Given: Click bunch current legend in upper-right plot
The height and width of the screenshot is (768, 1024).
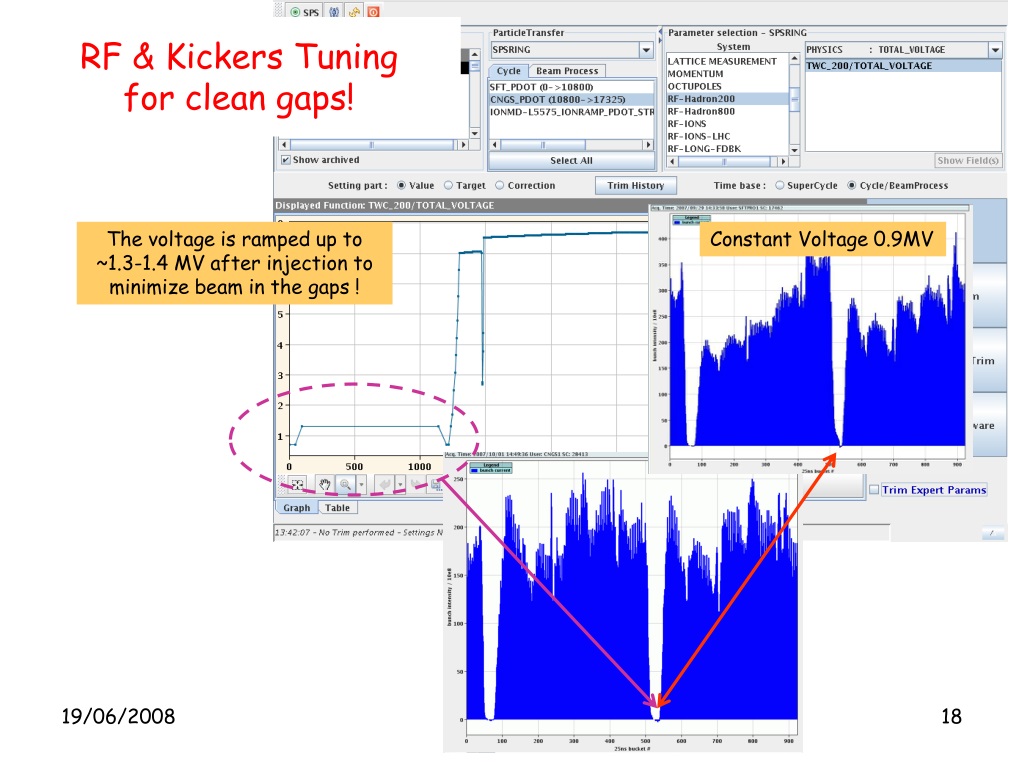Looking at the screenshot, I should coord(686,220).
